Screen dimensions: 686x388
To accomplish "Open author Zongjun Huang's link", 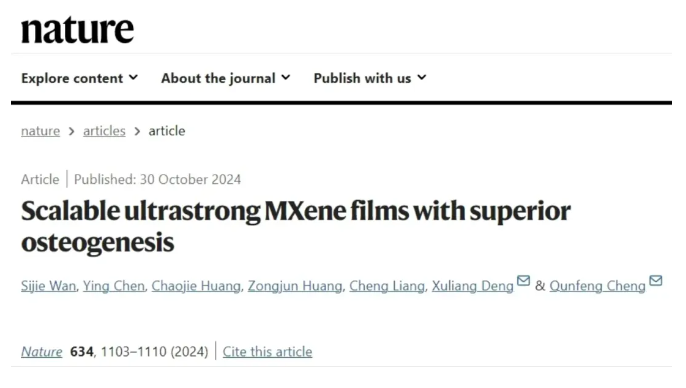I will pos(295,286).
